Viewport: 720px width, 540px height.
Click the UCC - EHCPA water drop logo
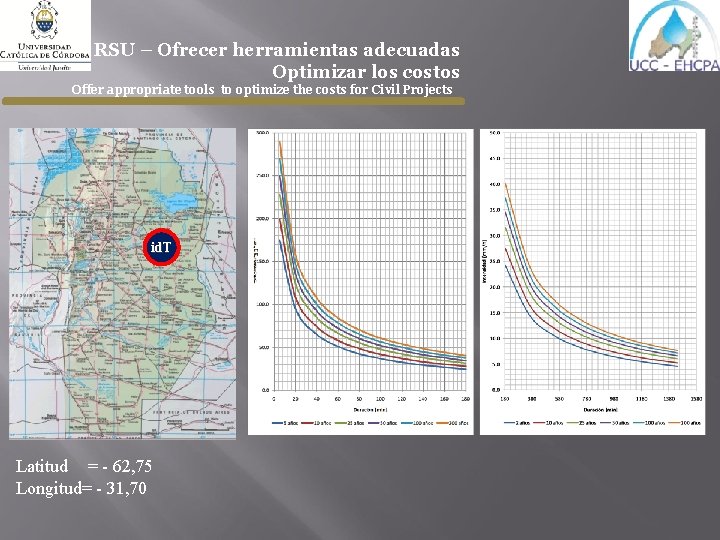(x=674, y=36)
